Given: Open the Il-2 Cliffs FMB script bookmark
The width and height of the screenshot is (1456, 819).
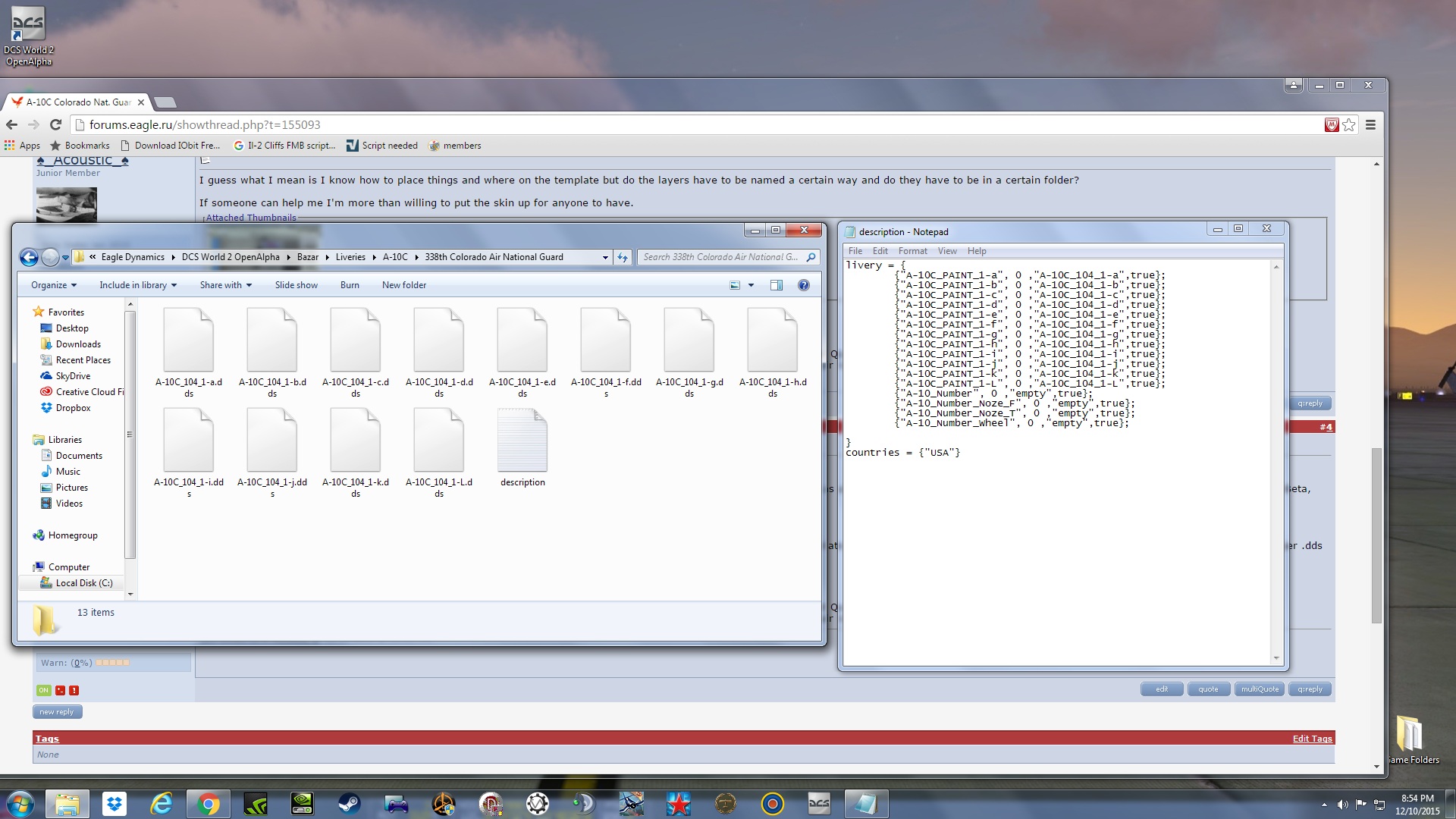Looking at the screenshot, I should pyautogui.click(x=284, y=146).
